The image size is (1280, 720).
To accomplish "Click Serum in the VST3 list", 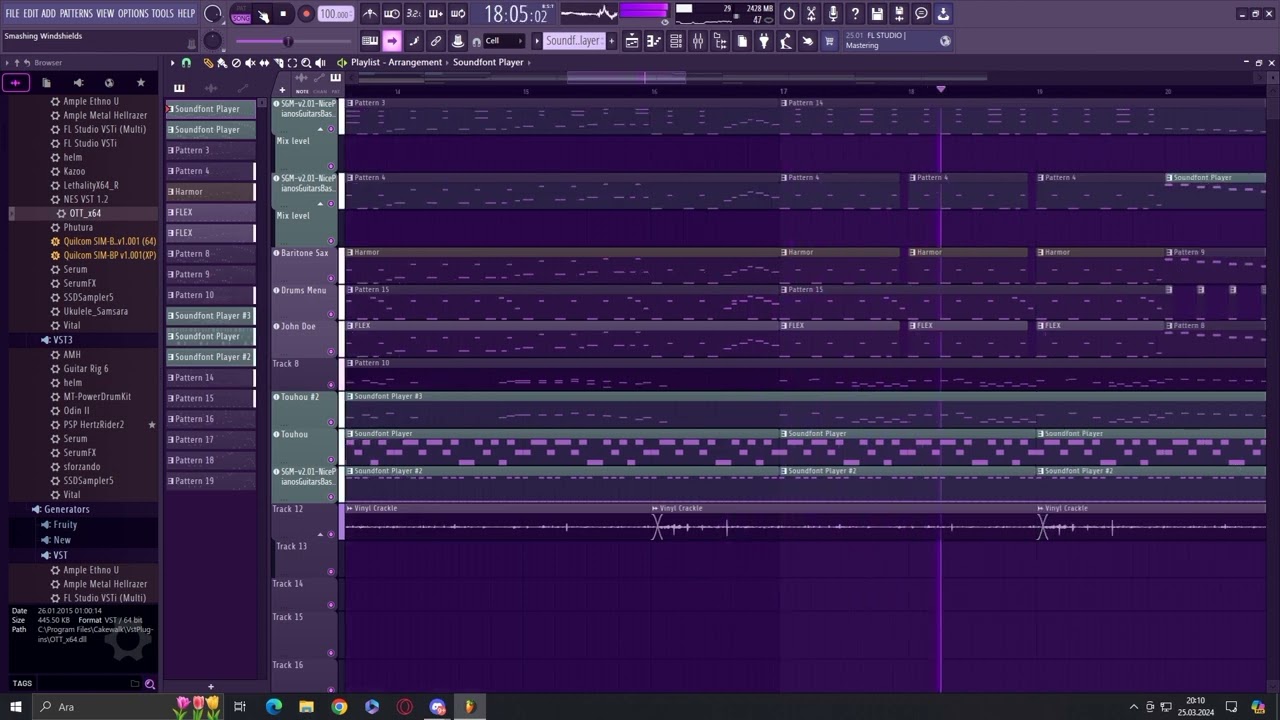I will (75, 439).
